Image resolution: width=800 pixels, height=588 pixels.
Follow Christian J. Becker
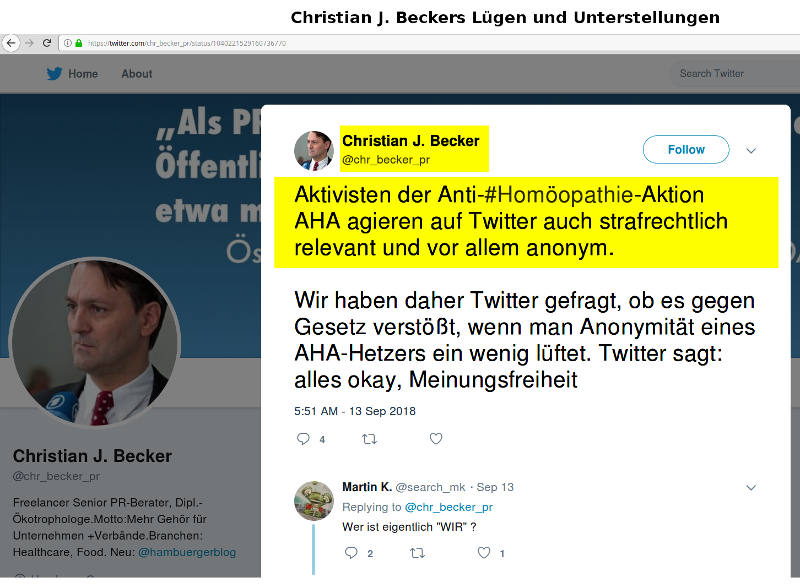click(686, 150)
